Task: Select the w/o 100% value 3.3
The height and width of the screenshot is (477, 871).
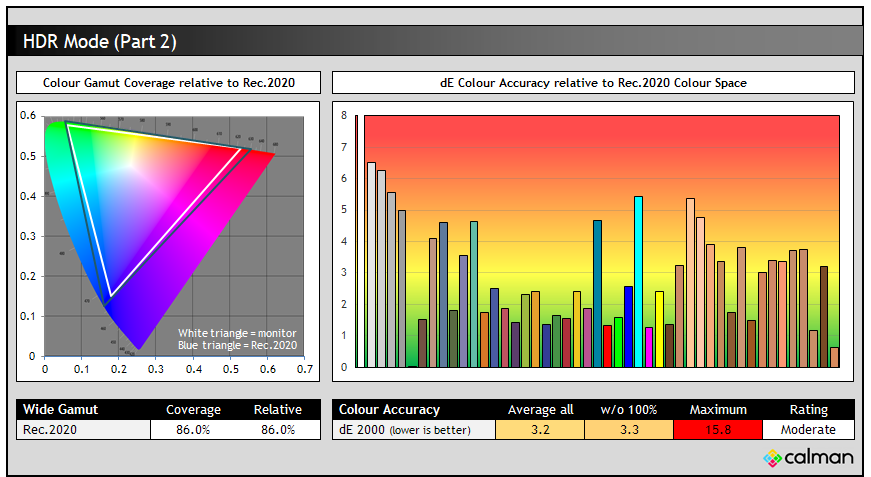Action: tap(629, 429)
